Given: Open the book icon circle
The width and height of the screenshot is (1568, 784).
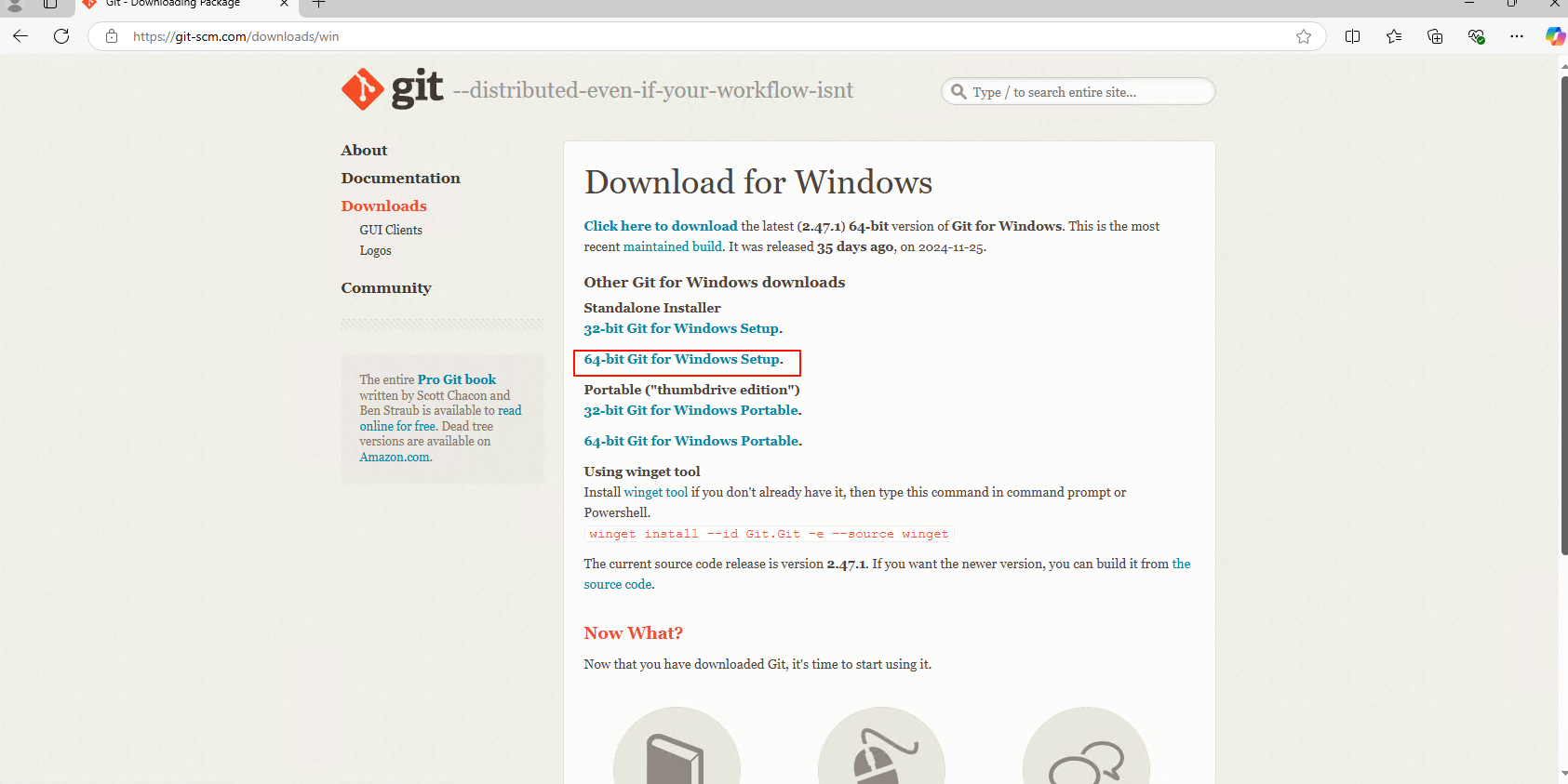Looking at the screenshot, I should pyautogui.click(x=677, y=746).
